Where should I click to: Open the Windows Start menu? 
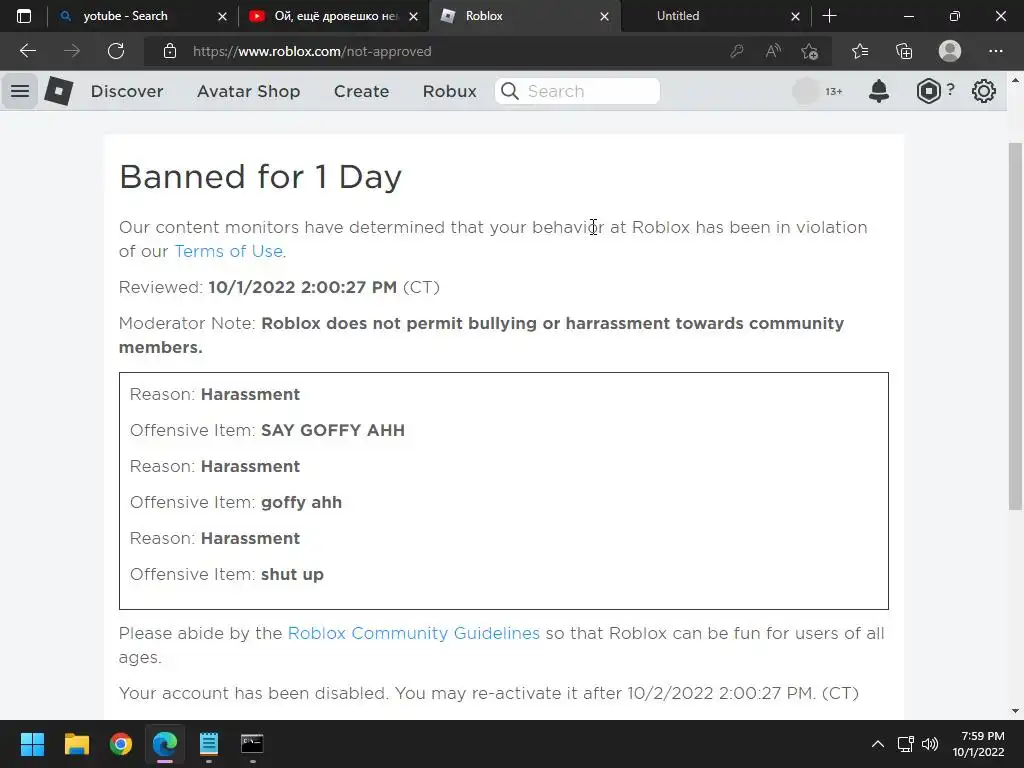(x=32, y=744)
